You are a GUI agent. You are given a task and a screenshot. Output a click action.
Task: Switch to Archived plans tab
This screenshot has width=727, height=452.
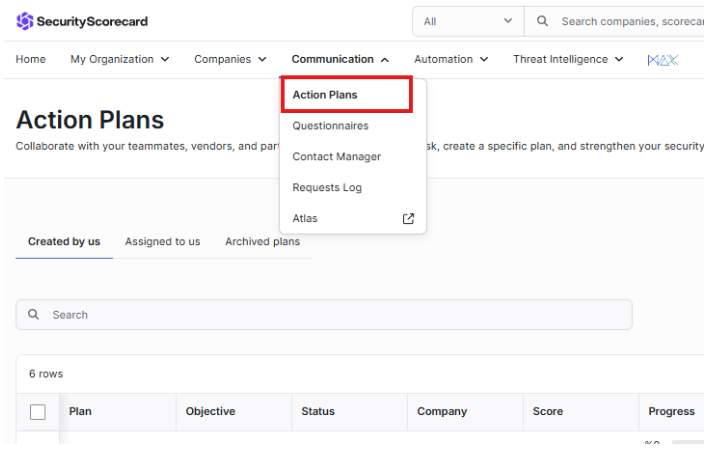tap(262, 242)
